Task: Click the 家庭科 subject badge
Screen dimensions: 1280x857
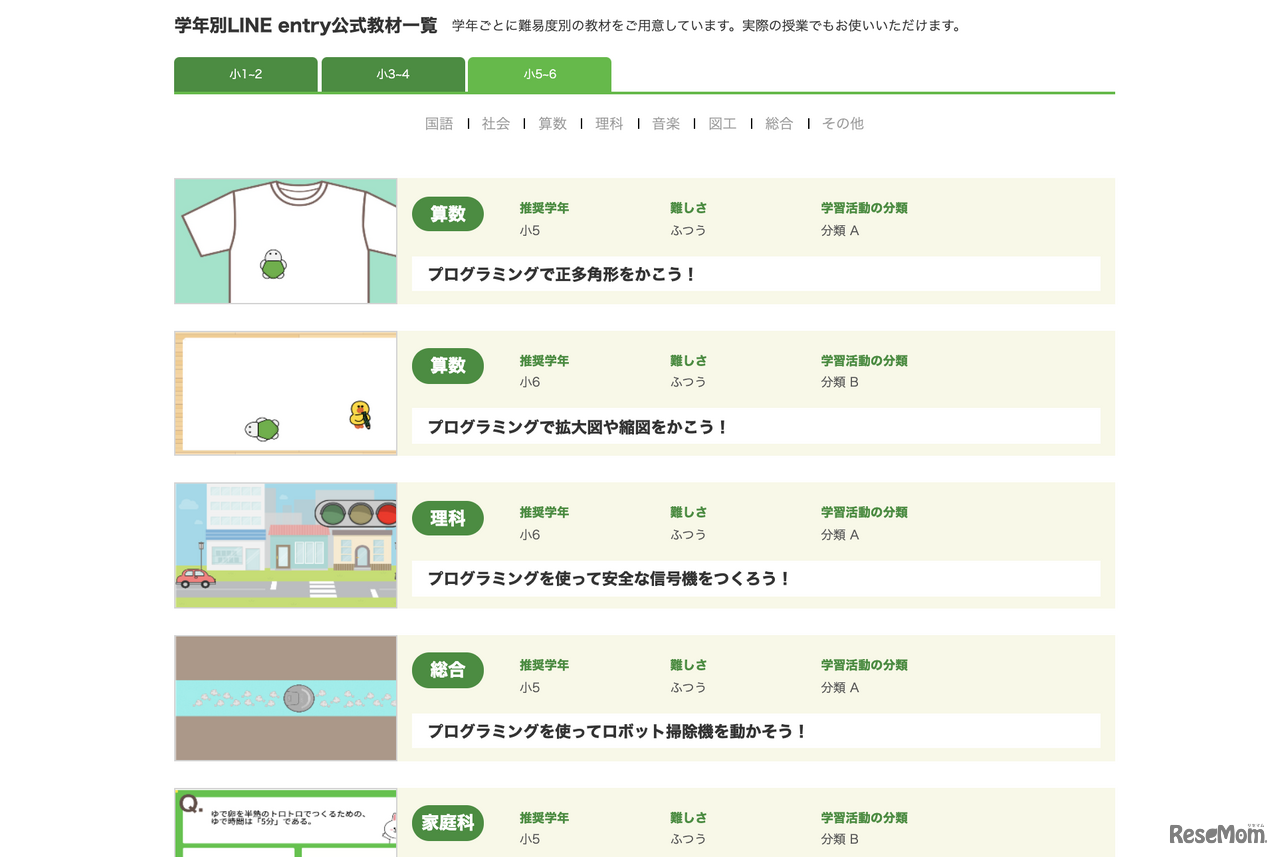Action: tap(448, 823)
